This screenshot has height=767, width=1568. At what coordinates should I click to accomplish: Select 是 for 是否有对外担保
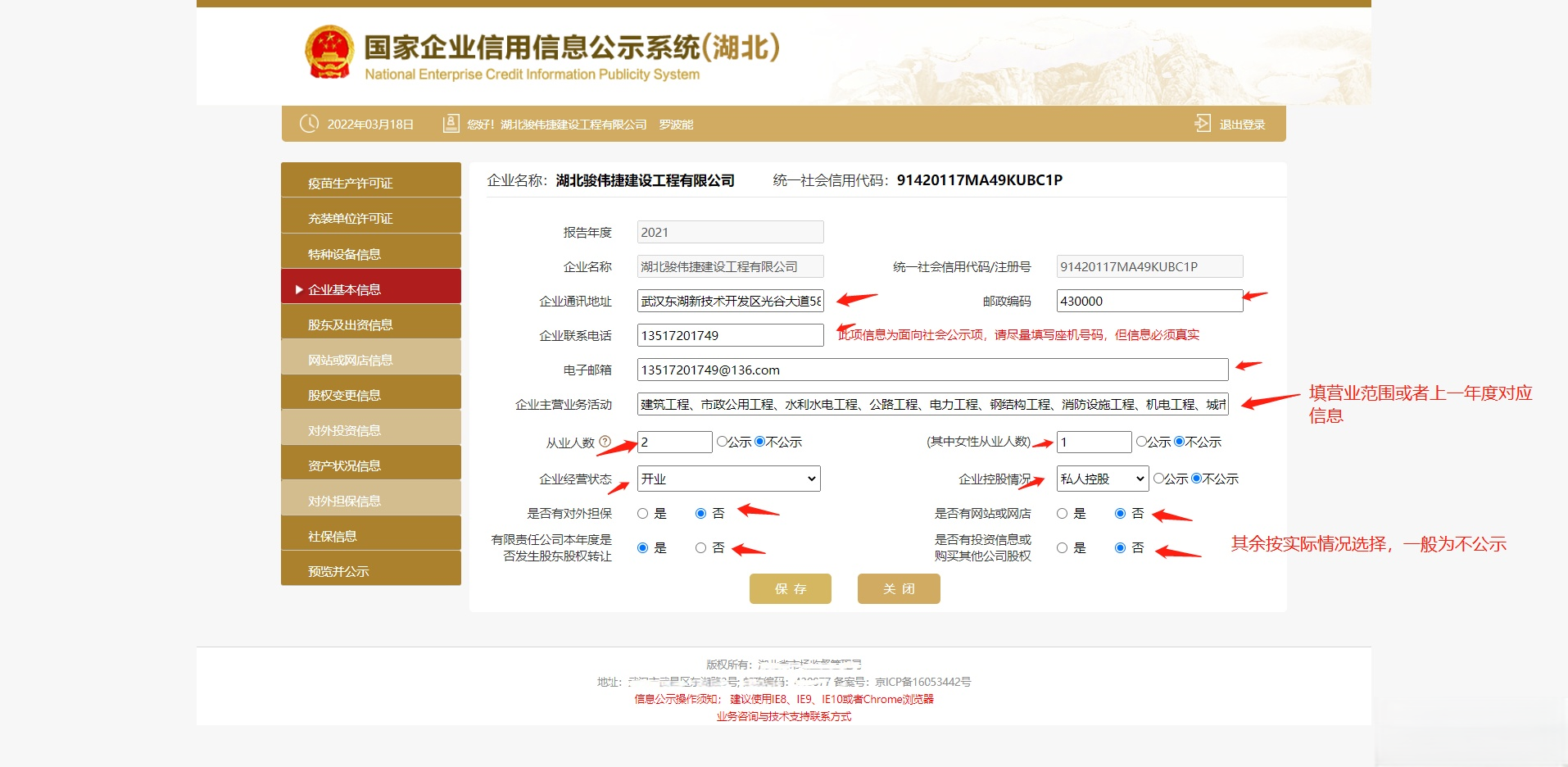pos(642,514)
